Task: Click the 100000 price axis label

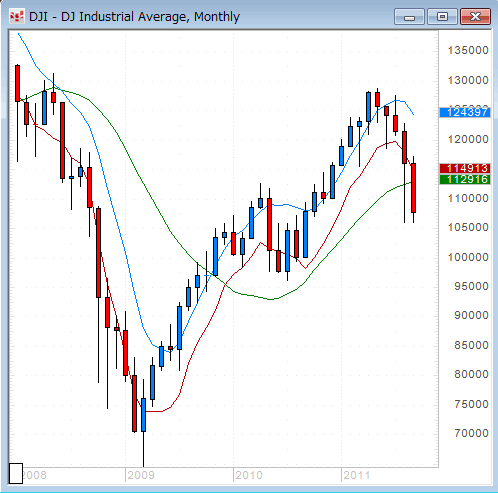Action: pos(468,257)
